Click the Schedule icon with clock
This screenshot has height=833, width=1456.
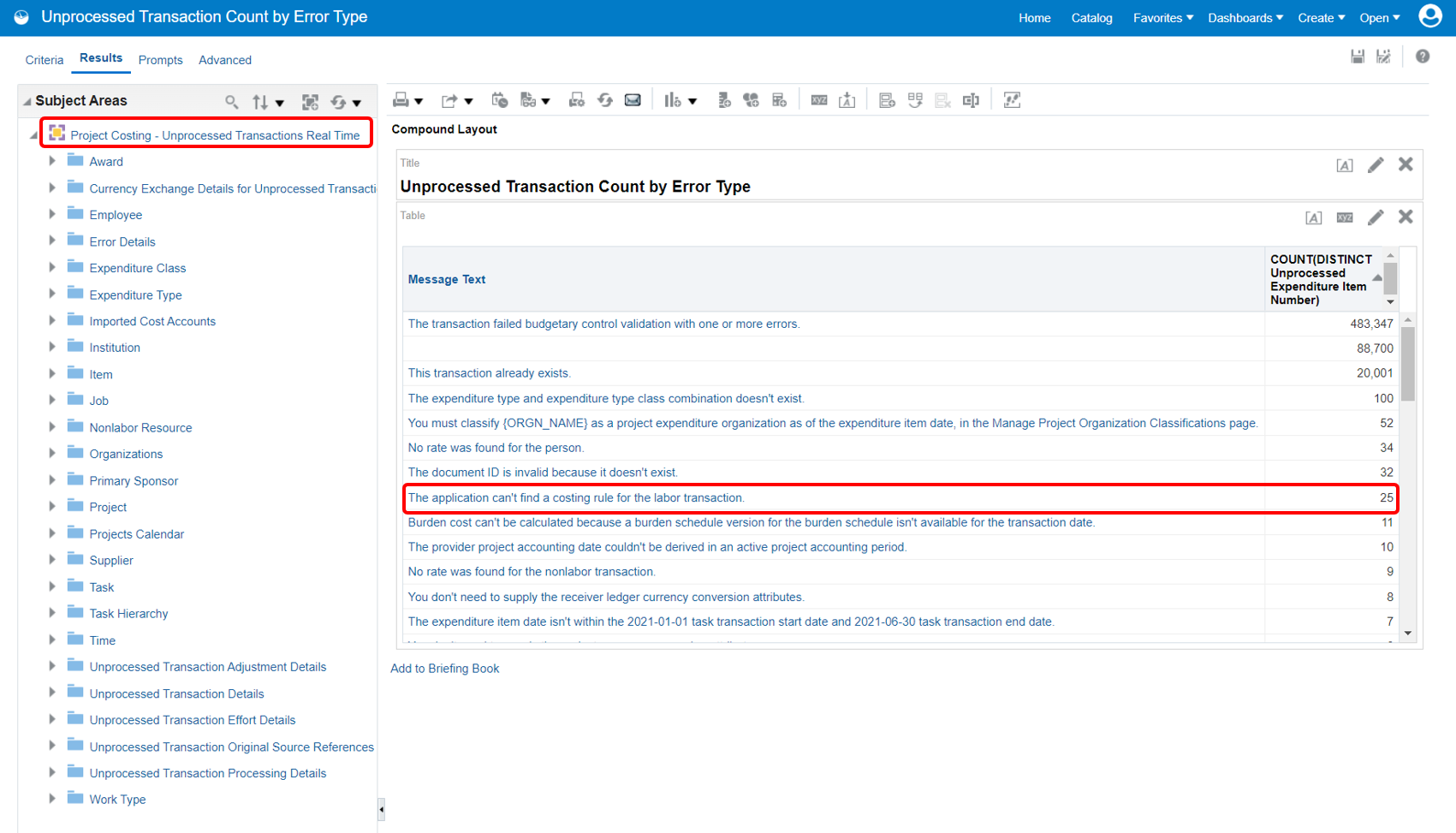pyautogui.click(x=500, y=100)
